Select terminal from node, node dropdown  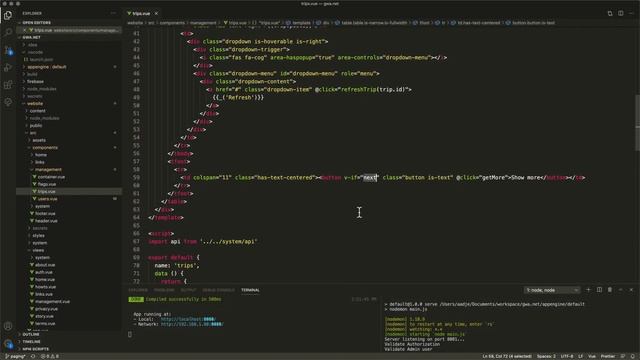[x=552, y=290]
